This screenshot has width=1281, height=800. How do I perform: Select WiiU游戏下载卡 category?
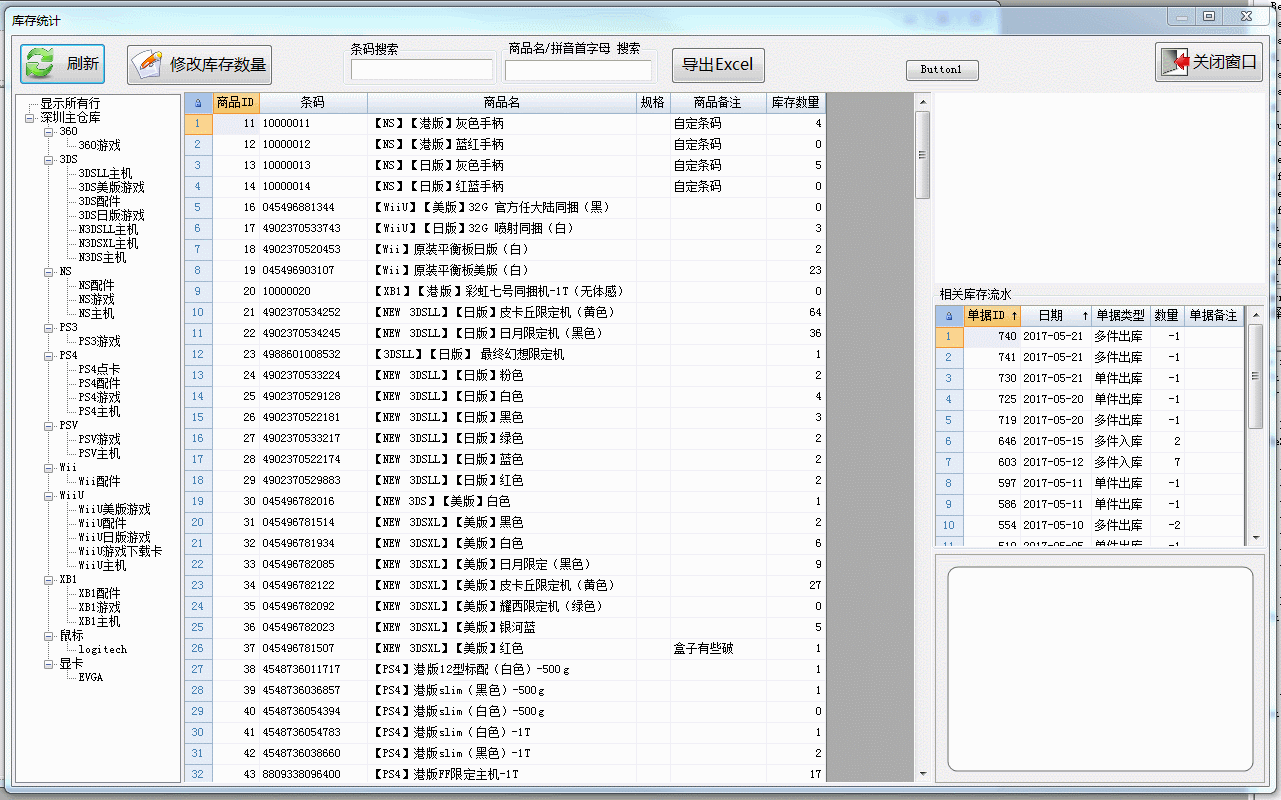tap(120, 552)
